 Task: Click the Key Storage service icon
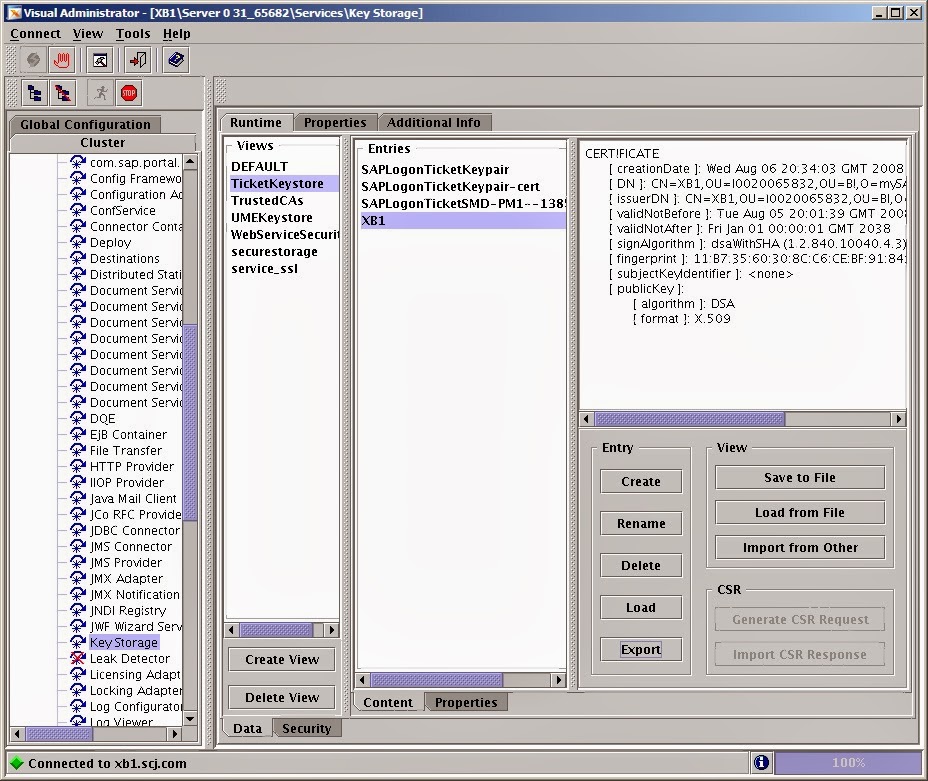(78, 642)
